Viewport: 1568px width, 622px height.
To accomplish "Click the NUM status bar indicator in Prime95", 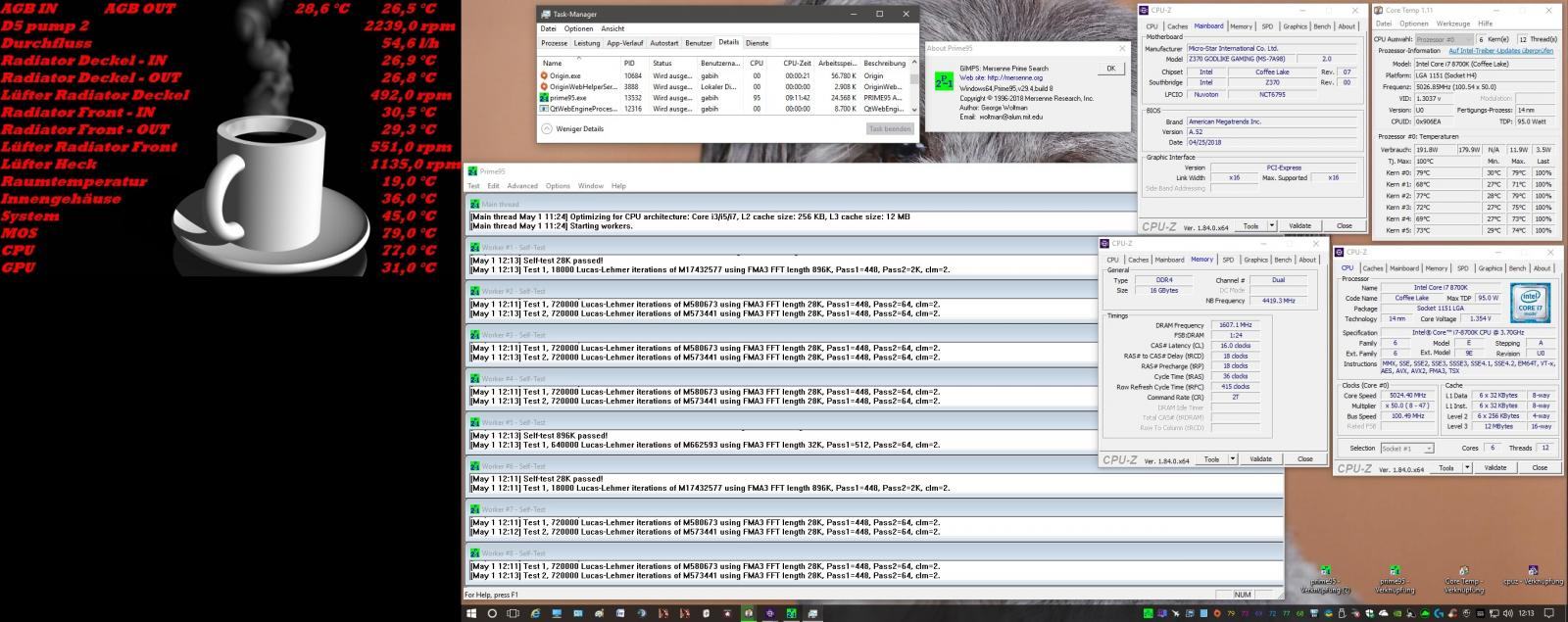I will coord(1243,595).
